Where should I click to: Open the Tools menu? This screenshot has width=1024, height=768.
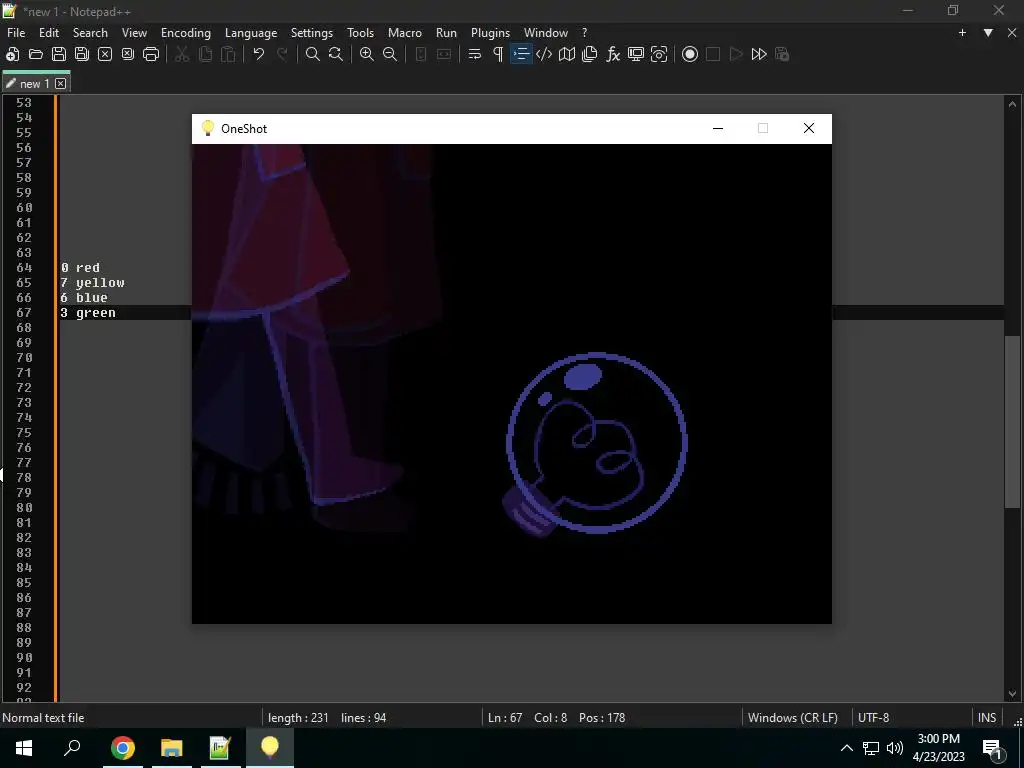[360, 33]
